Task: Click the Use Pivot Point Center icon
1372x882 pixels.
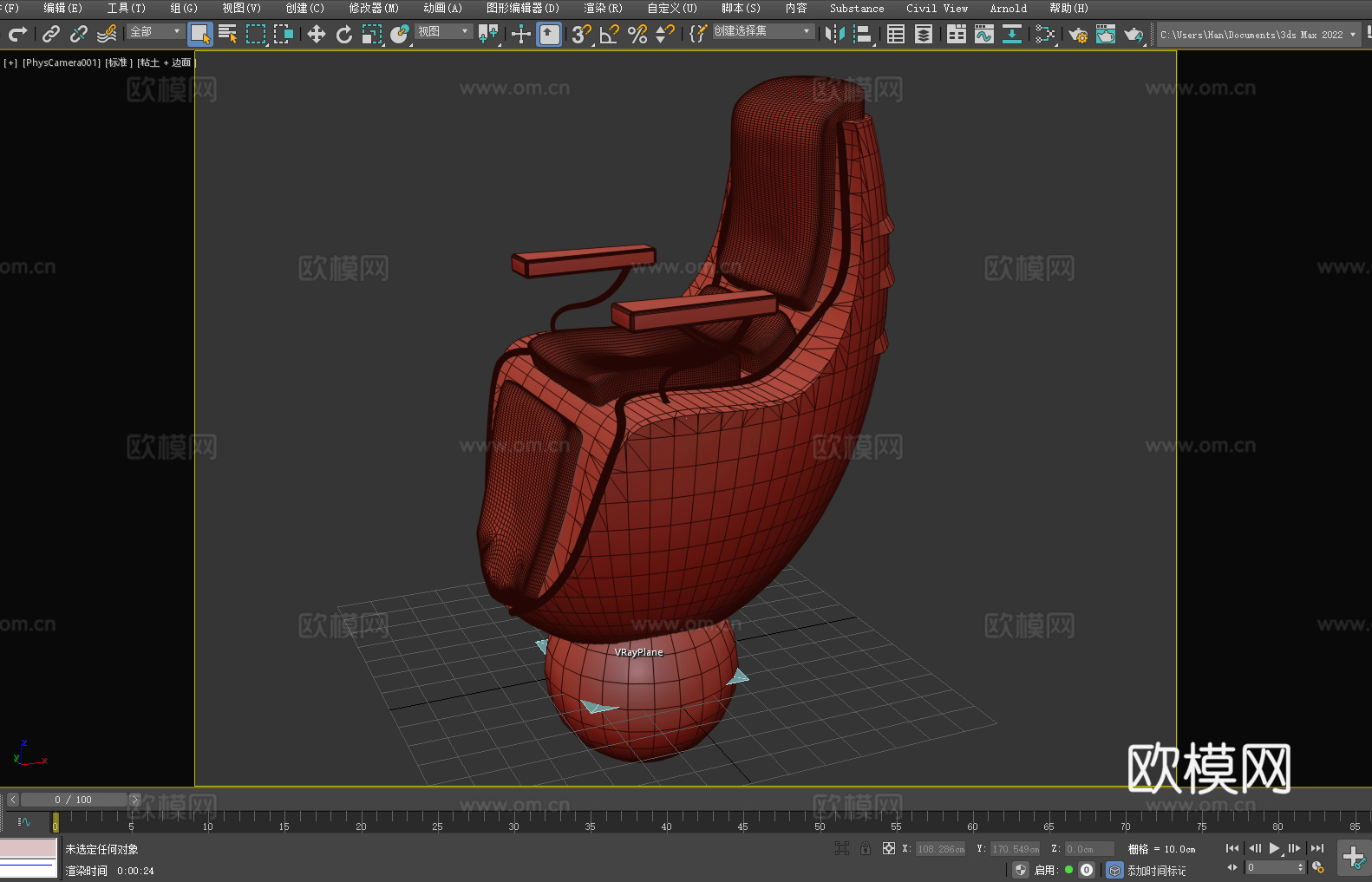Action: click(x=488, y=34)
